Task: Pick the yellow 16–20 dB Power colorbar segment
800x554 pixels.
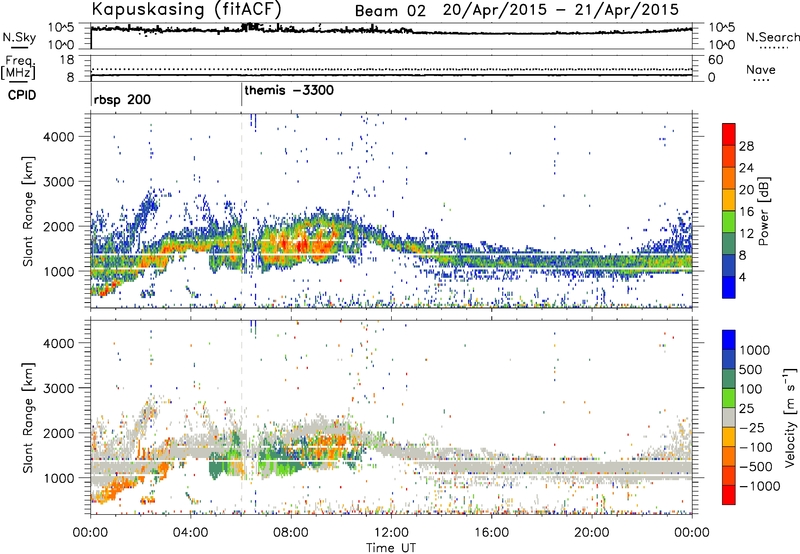Action: (729, 200)
